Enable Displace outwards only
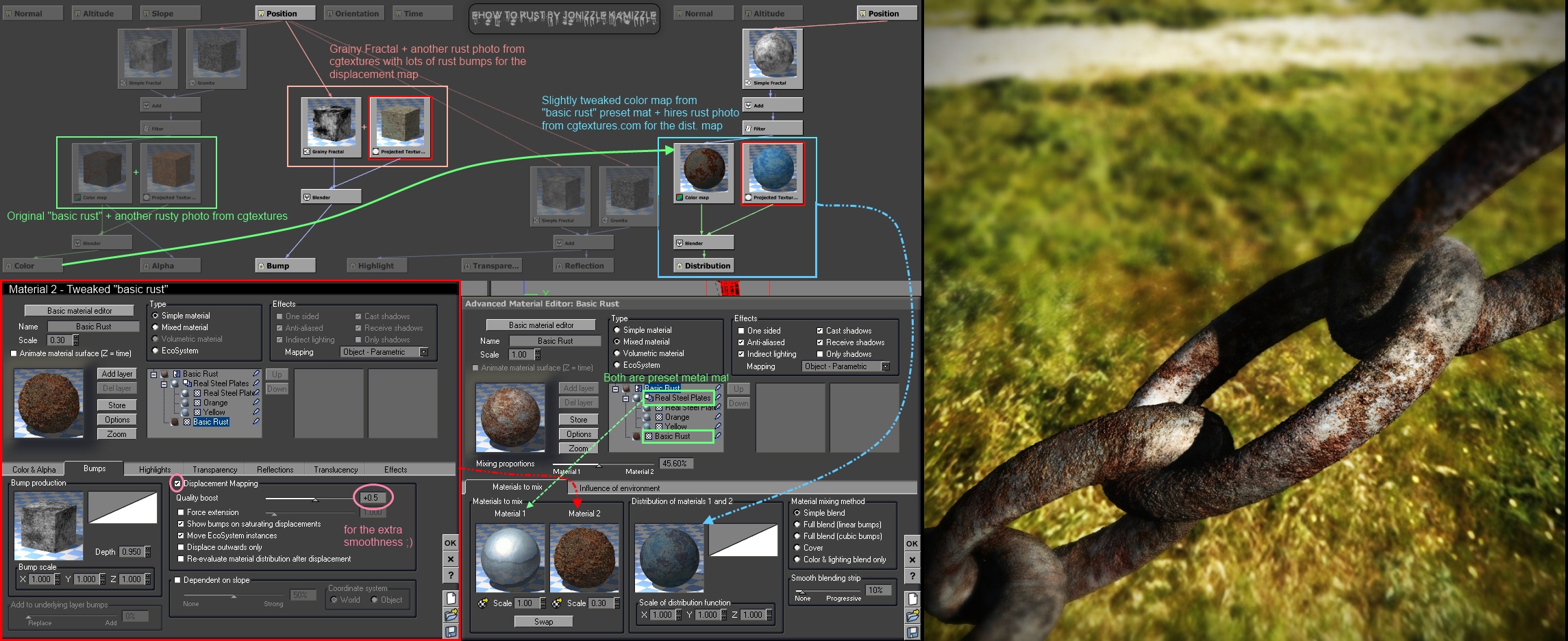 coord(181,547)
